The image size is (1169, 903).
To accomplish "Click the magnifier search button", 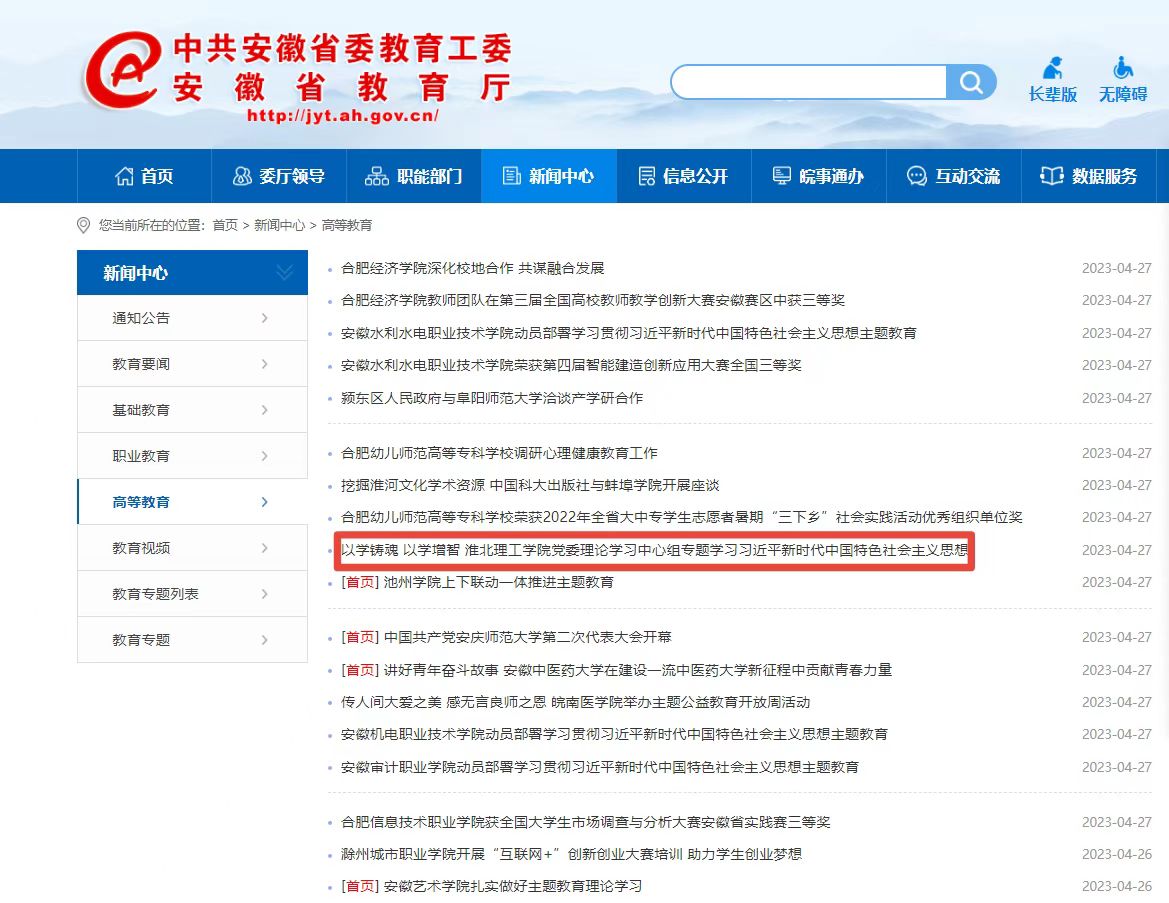I will click(971, 82).
